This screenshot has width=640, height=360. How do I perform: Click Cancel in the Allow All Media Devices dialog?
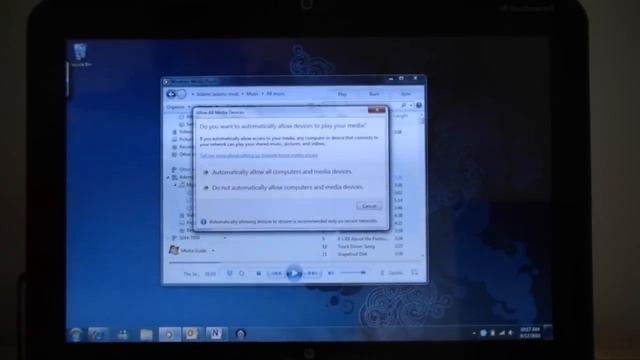[x=369, y=206]
